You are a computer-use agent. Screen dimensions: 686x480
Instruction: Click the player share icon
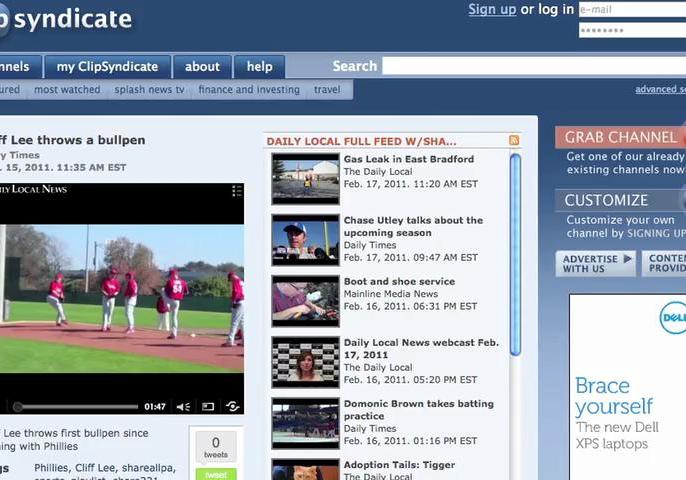point(232,407)
